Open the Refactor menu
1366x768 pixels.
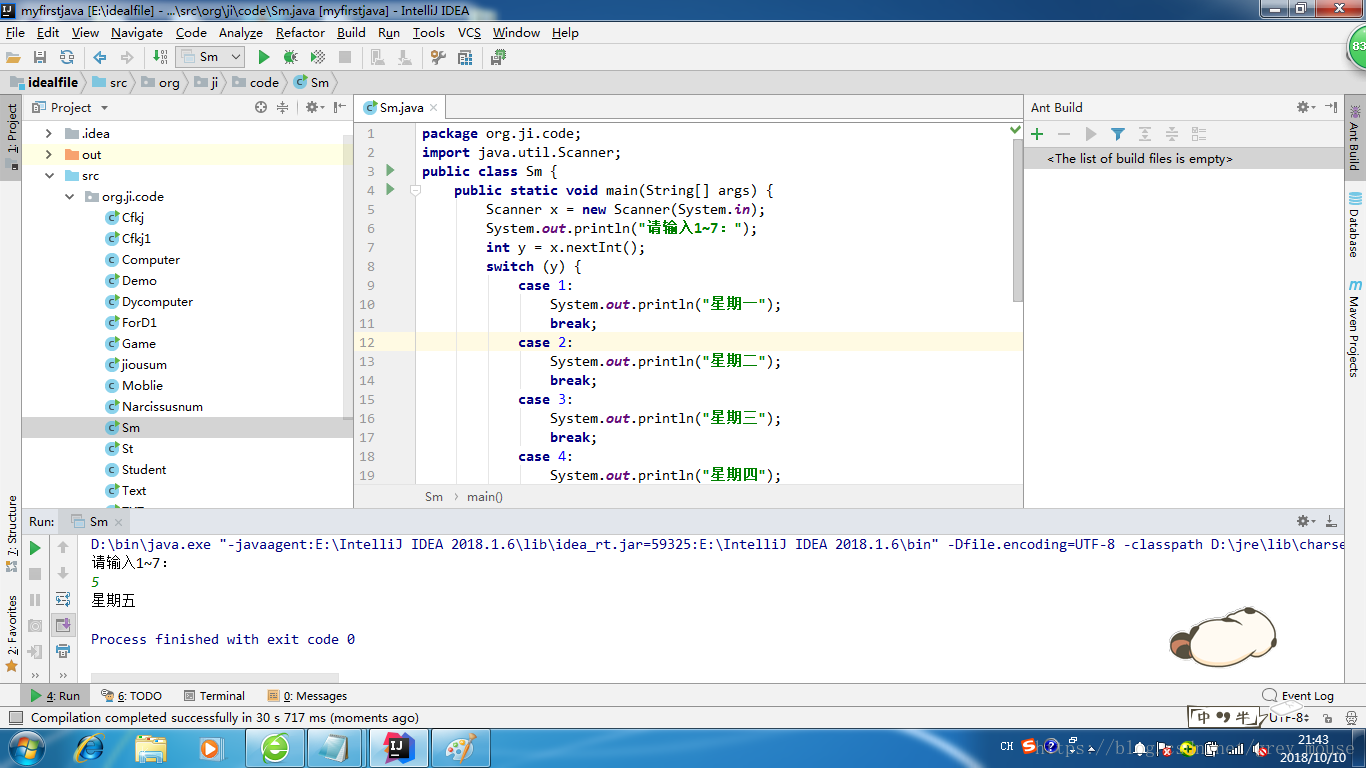(x=300, y=32)
